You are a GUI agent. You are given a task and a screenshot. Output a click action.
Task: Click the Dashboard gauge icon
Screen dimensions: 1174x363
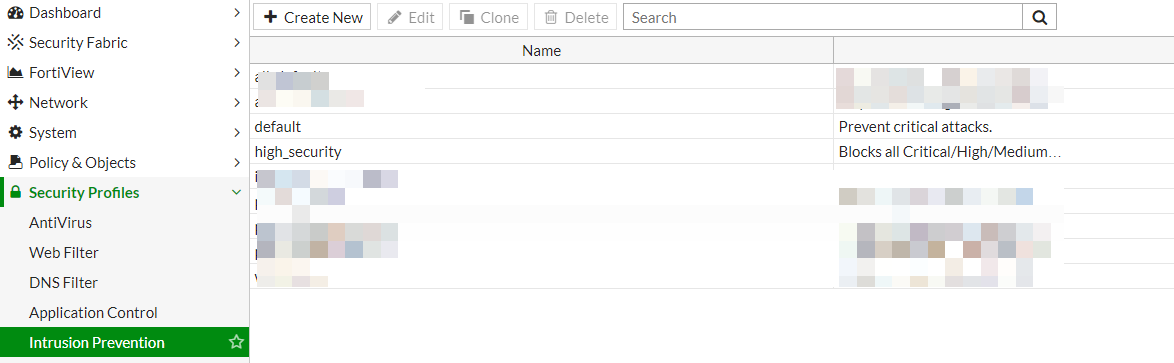[x=15, y=13]
